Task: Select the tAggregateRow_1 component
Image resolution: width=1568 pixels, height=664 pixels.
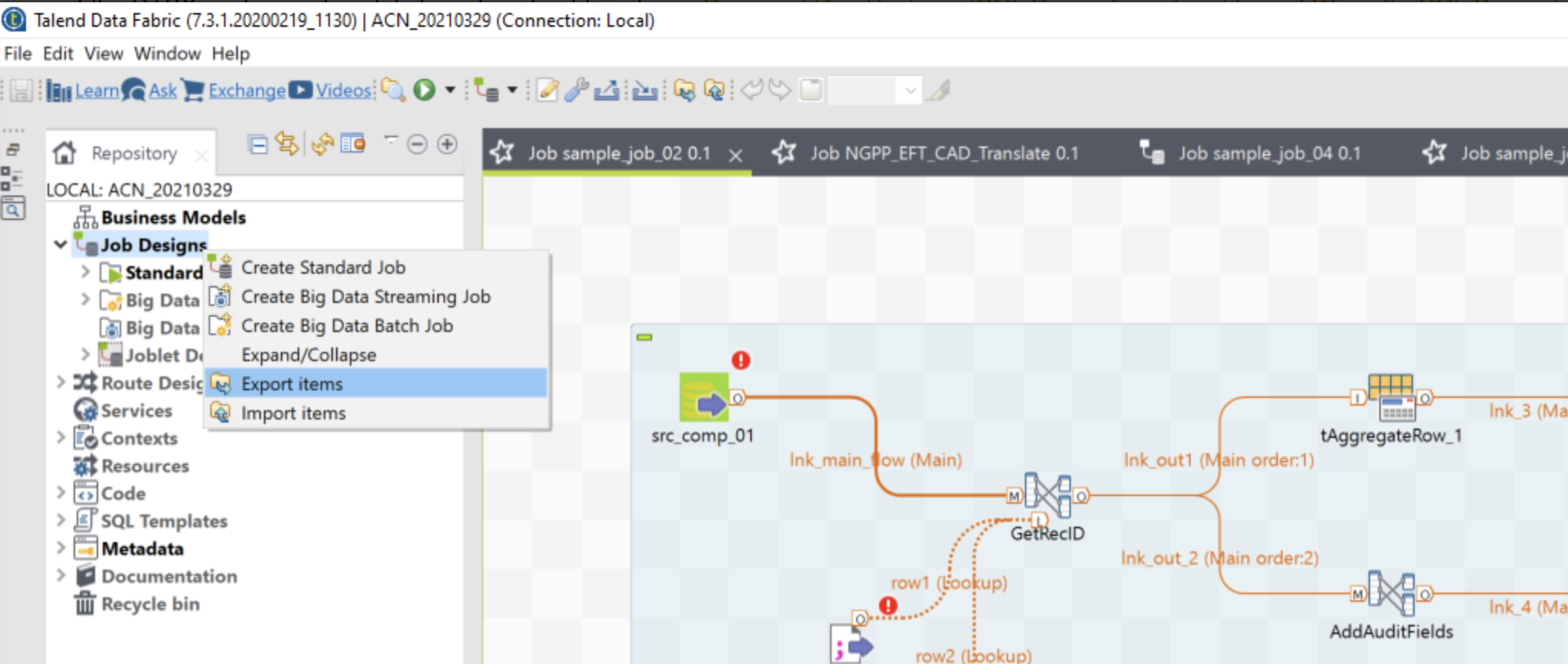Action: pyautogui.click(x=1391, y=398)
